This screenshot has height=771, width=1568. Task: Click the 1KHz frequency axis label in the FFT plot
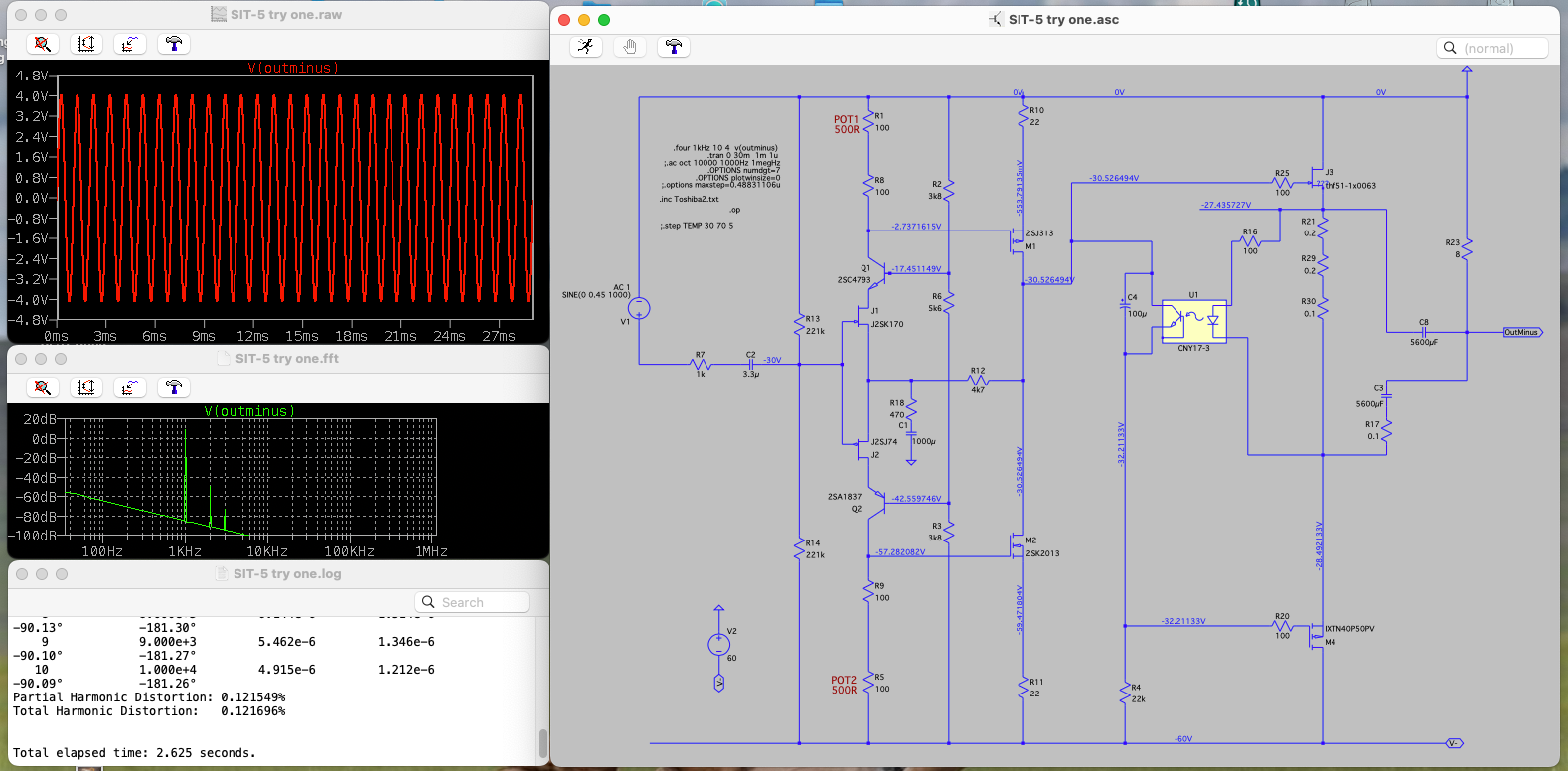click(x=185, y=551)
